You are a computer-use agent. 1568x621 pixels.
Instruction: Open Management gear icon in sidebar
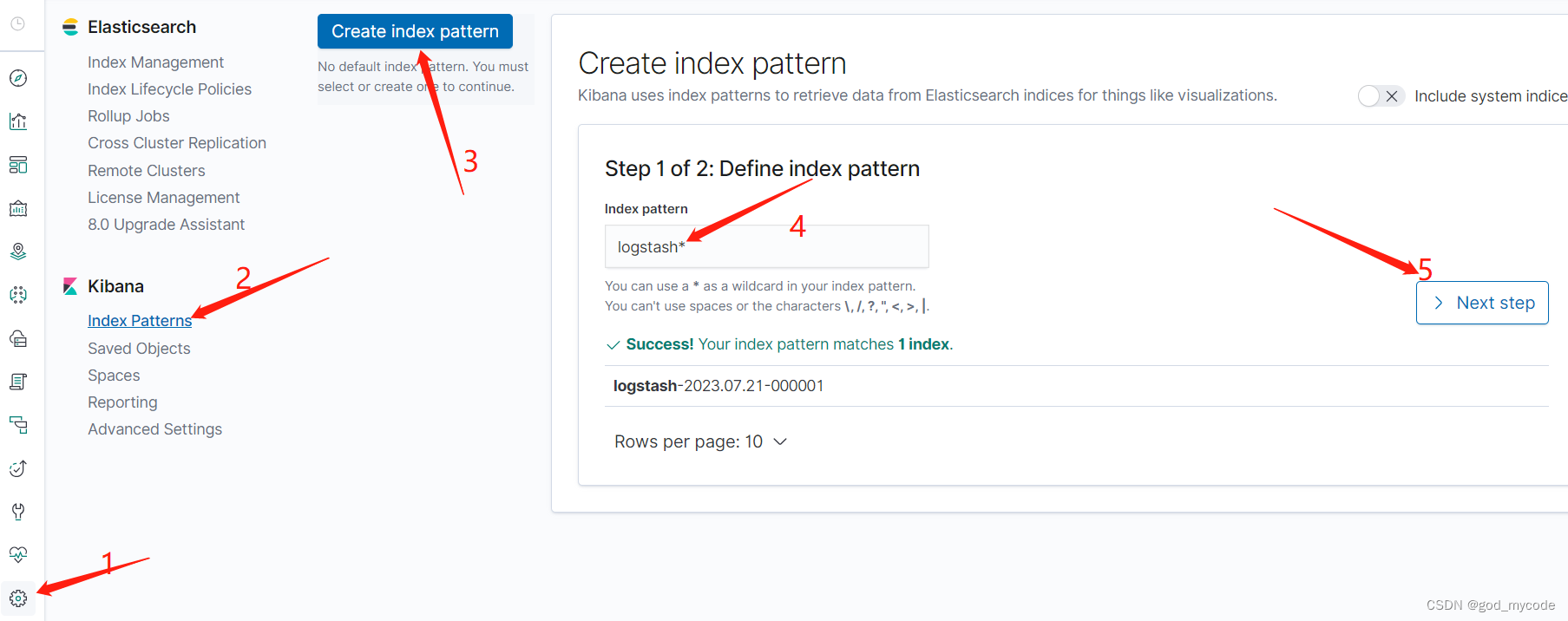click(x=18, y=598)
